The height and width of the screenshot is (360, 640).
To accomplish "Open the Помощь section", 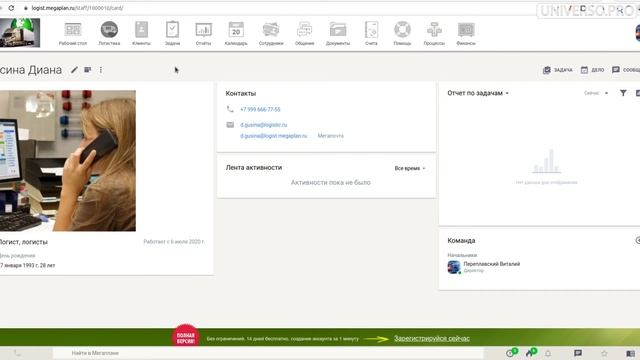I will coord(402,33).
